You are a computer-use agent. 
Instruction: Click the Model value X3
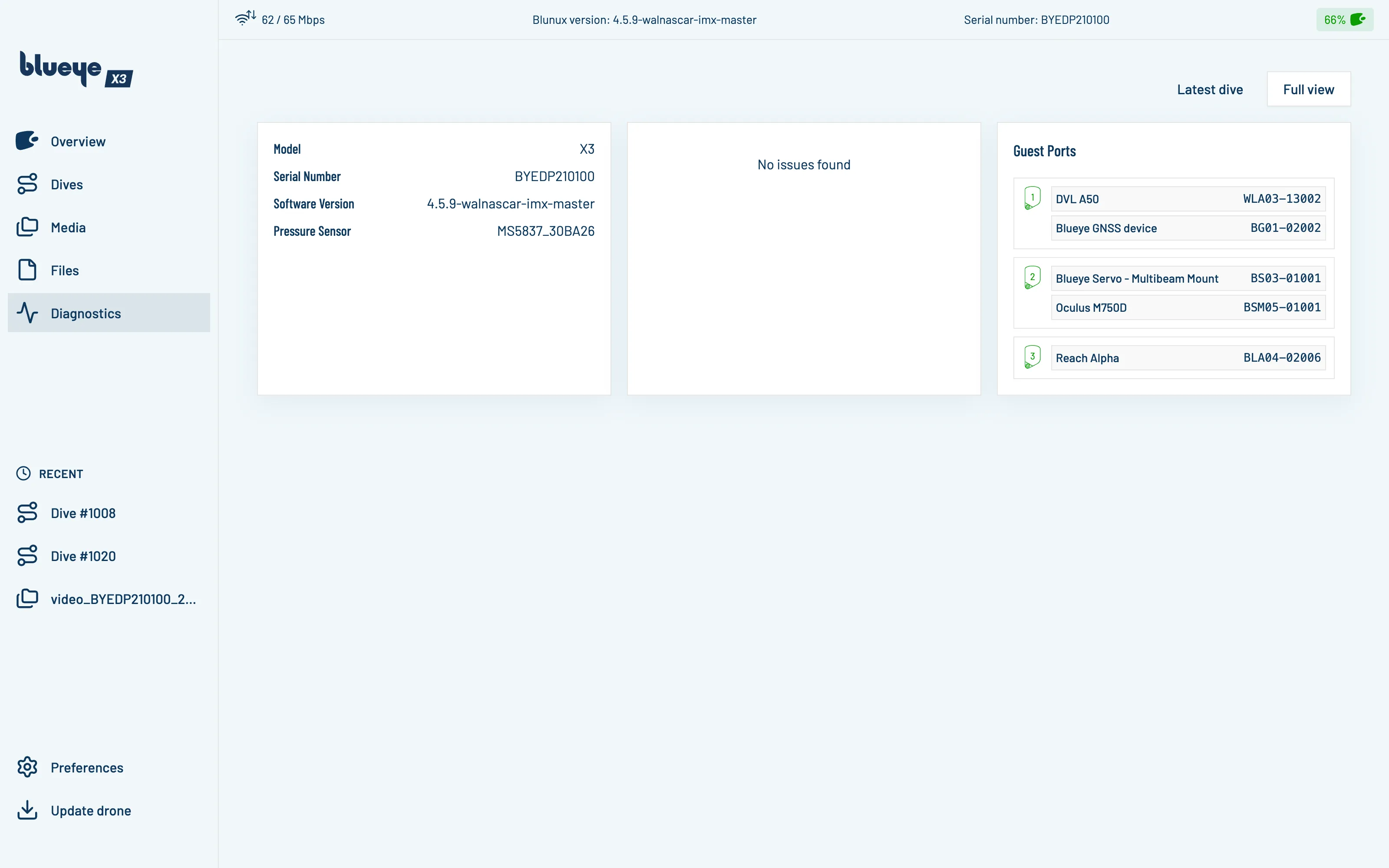coord(587,149)
